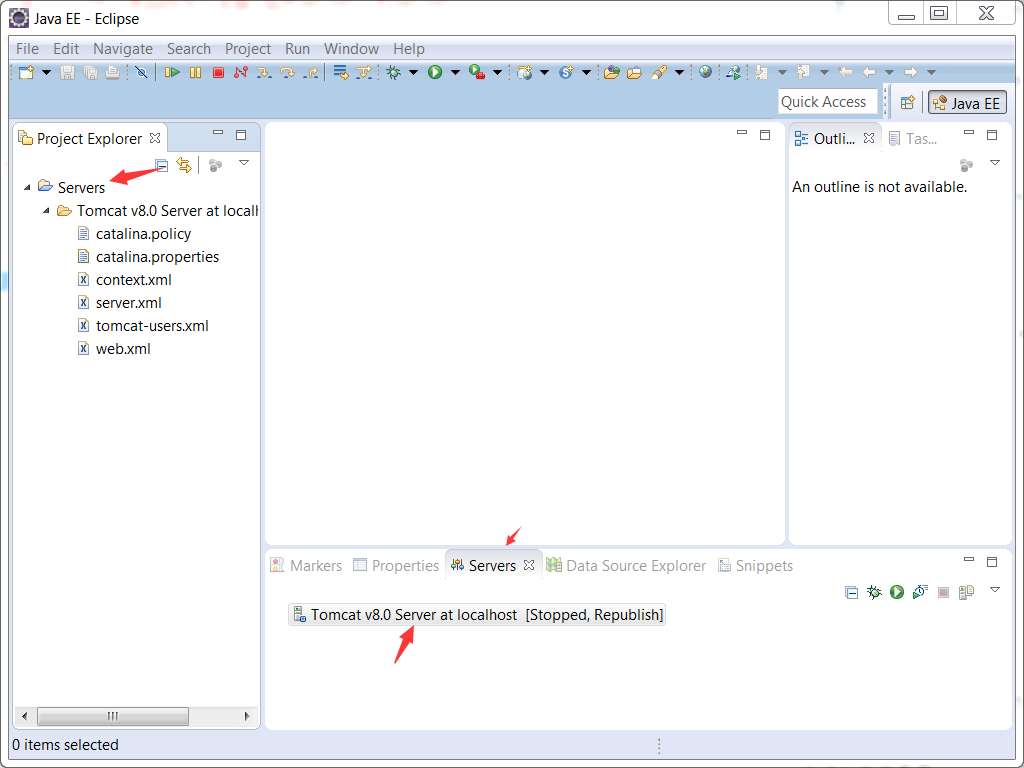1024x768 pixels.
Task: Switch to the Data Source Explorer tab
Action: click(626, 566)
